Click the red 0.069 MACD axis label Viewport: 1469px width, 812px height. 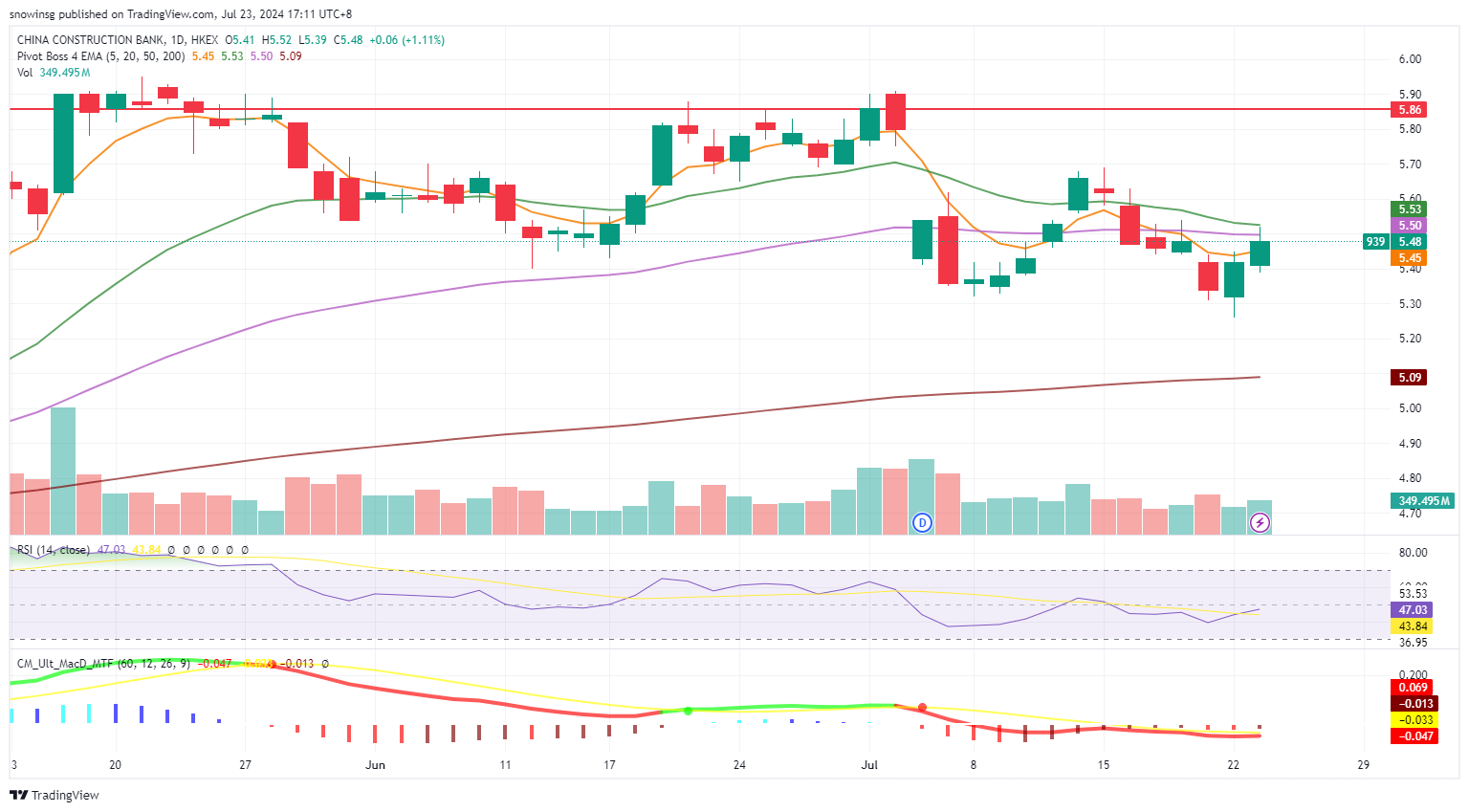pos(1412,688)
